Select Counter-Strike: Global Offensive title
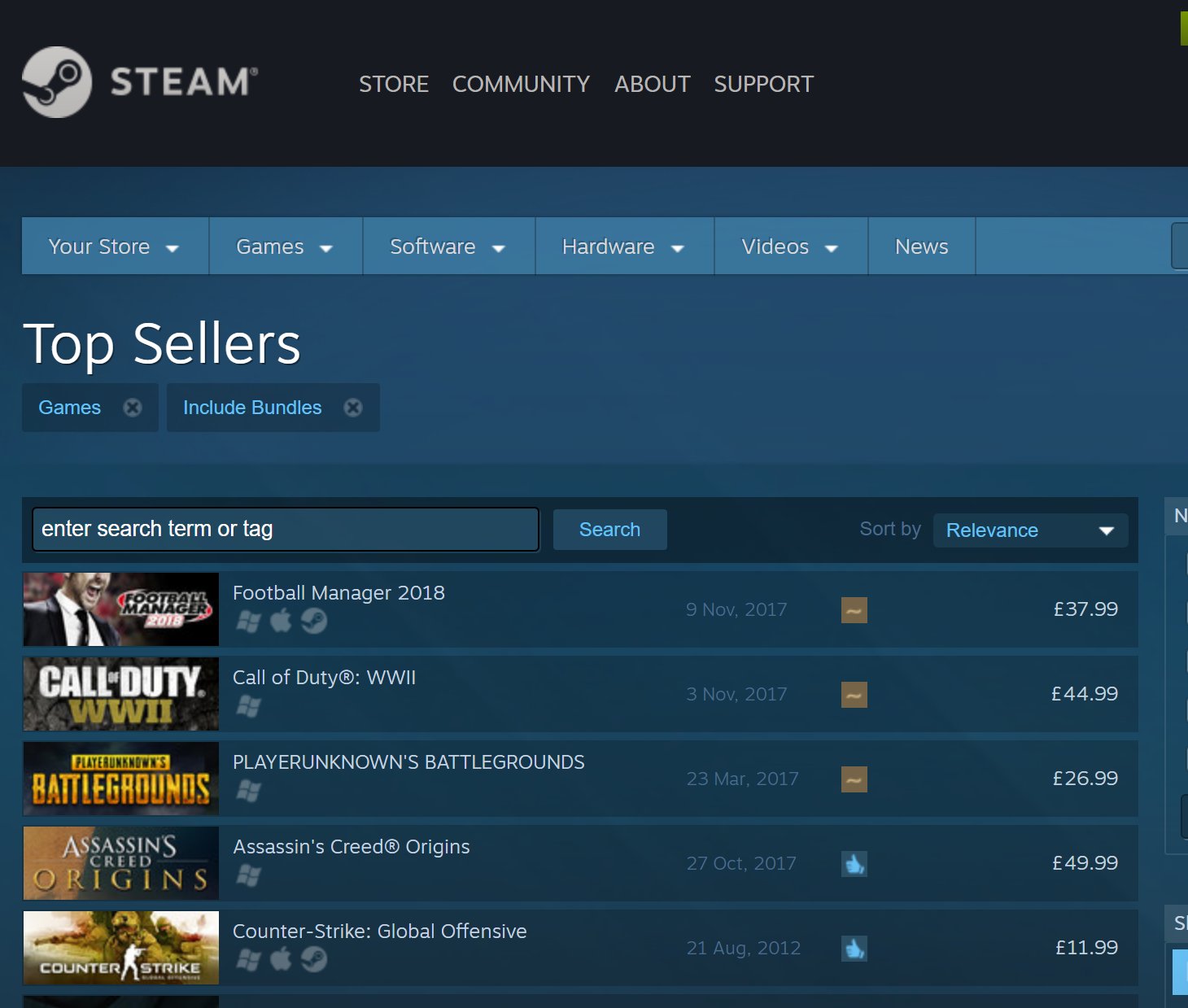Screen dimensions: 1188x1008 (380, 932)
